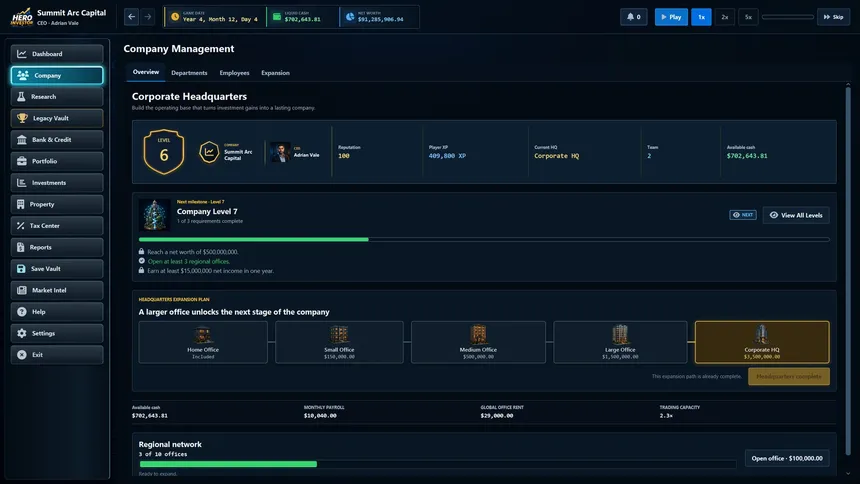Select the Medium Office card
860x484 pixels.
[478, 342]
